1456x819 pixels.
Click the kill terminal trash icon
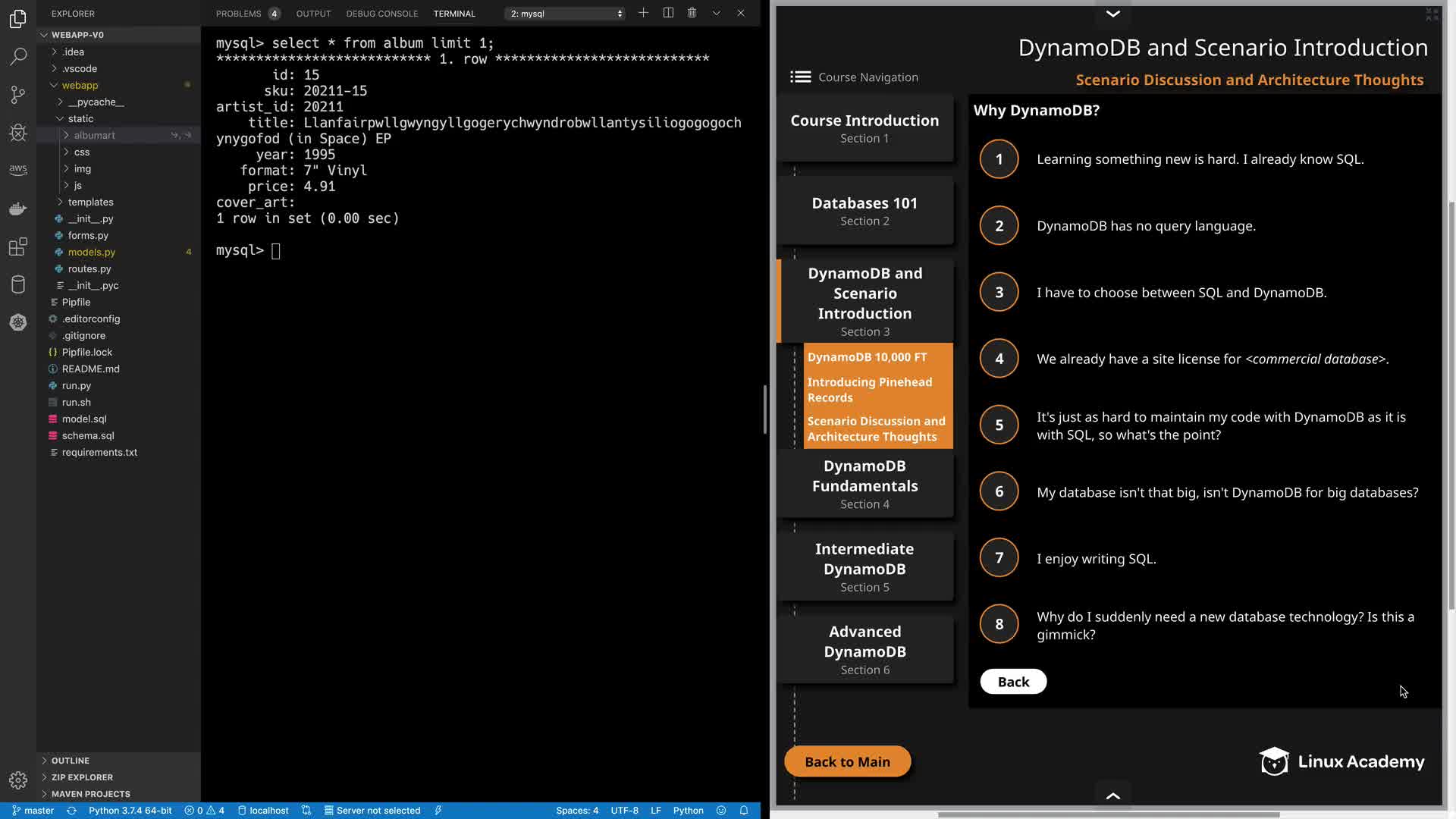click(x=692, y=13)
